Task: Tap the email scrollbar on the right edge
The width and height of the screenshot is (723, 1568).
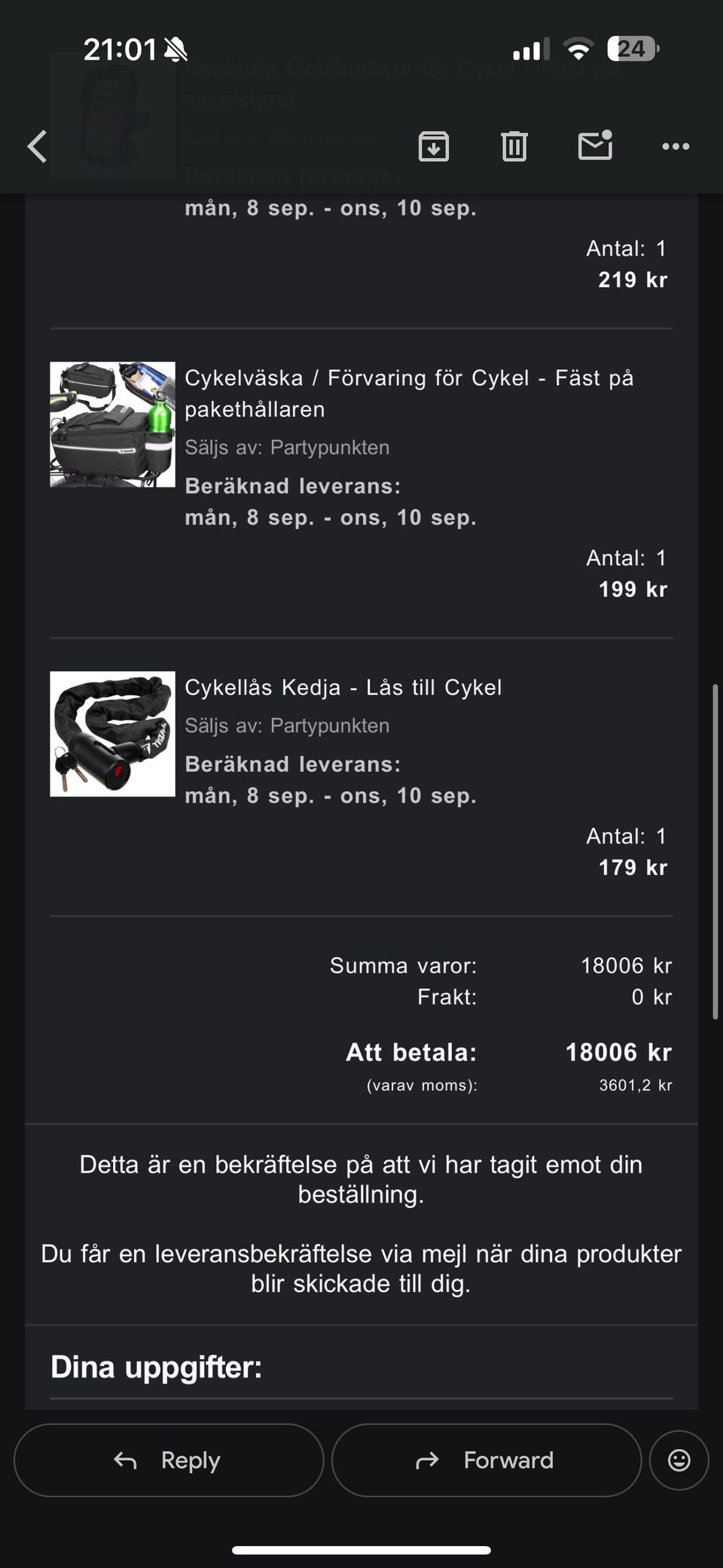Action: click(x=715, y=851)
